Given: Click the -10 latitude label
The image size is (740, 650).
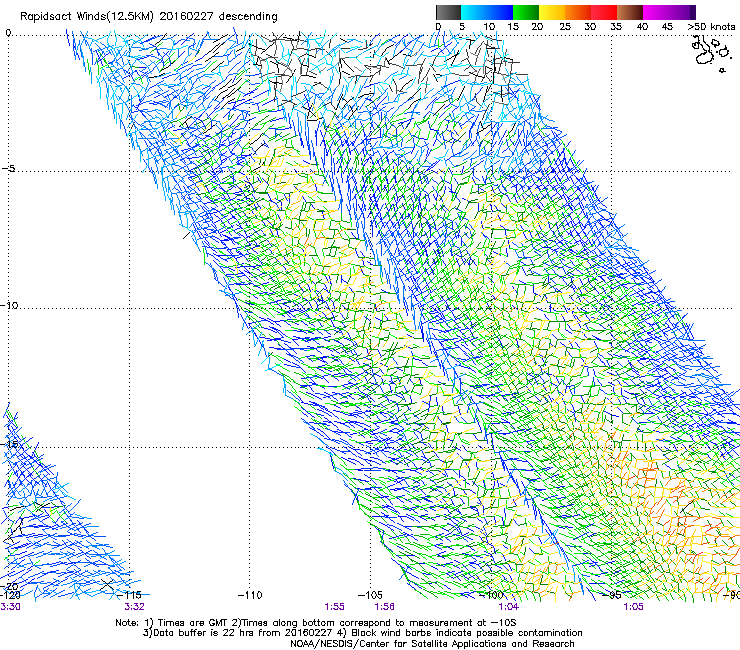Looking at the screenshot, I should pos(9,305).
